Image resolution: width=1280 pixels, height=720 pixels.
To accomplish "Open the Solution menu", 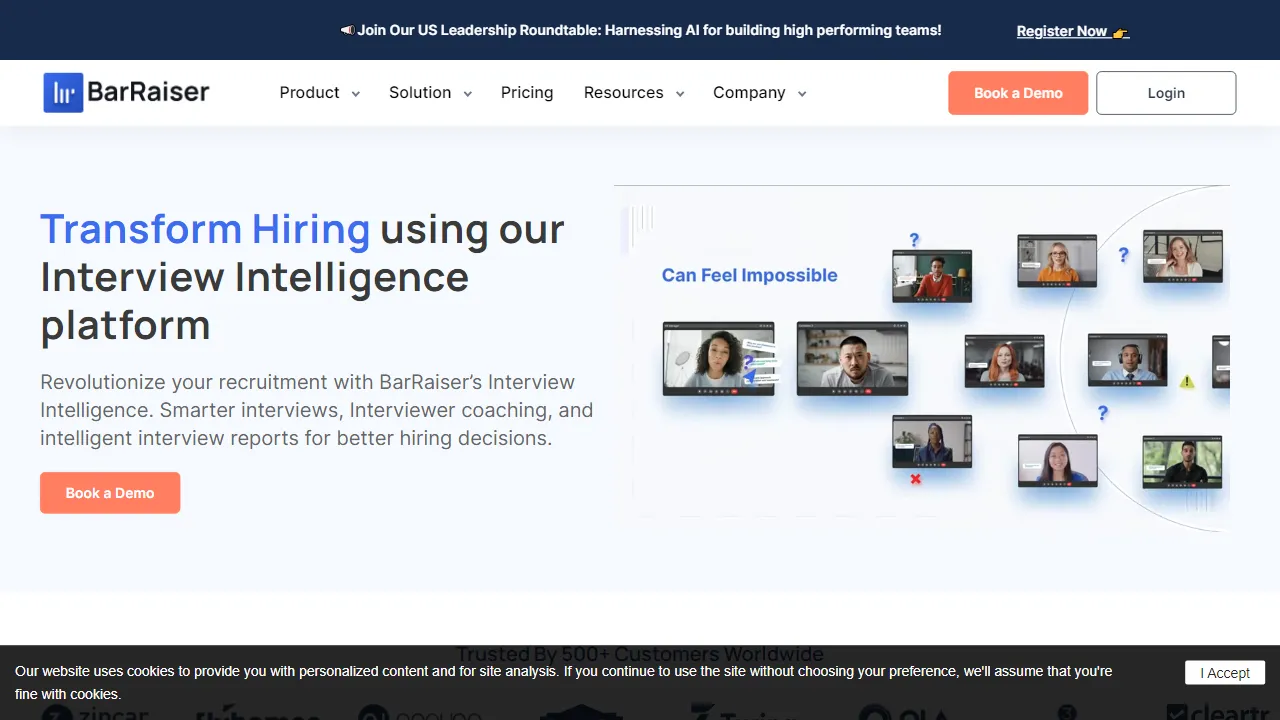I will coord(420,93).
